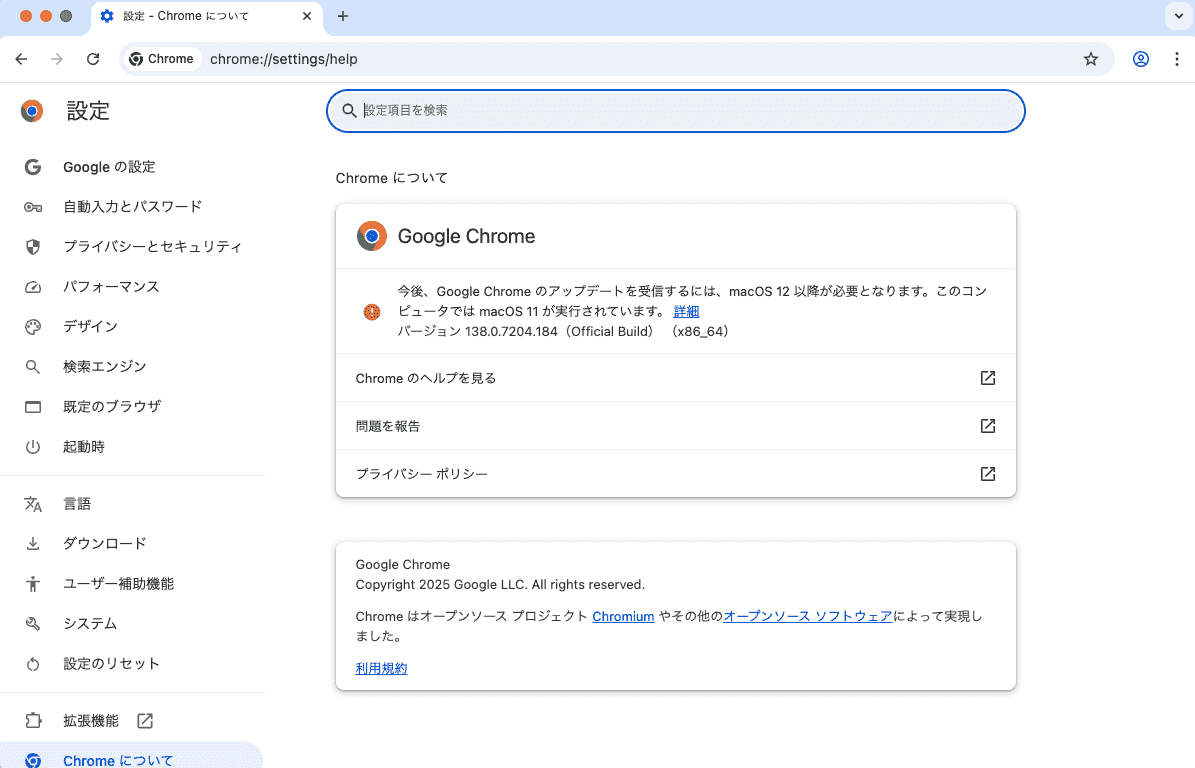Open the 利用規約 link
This screenshot has height=768, width=1195.
[x=381, y=668]
